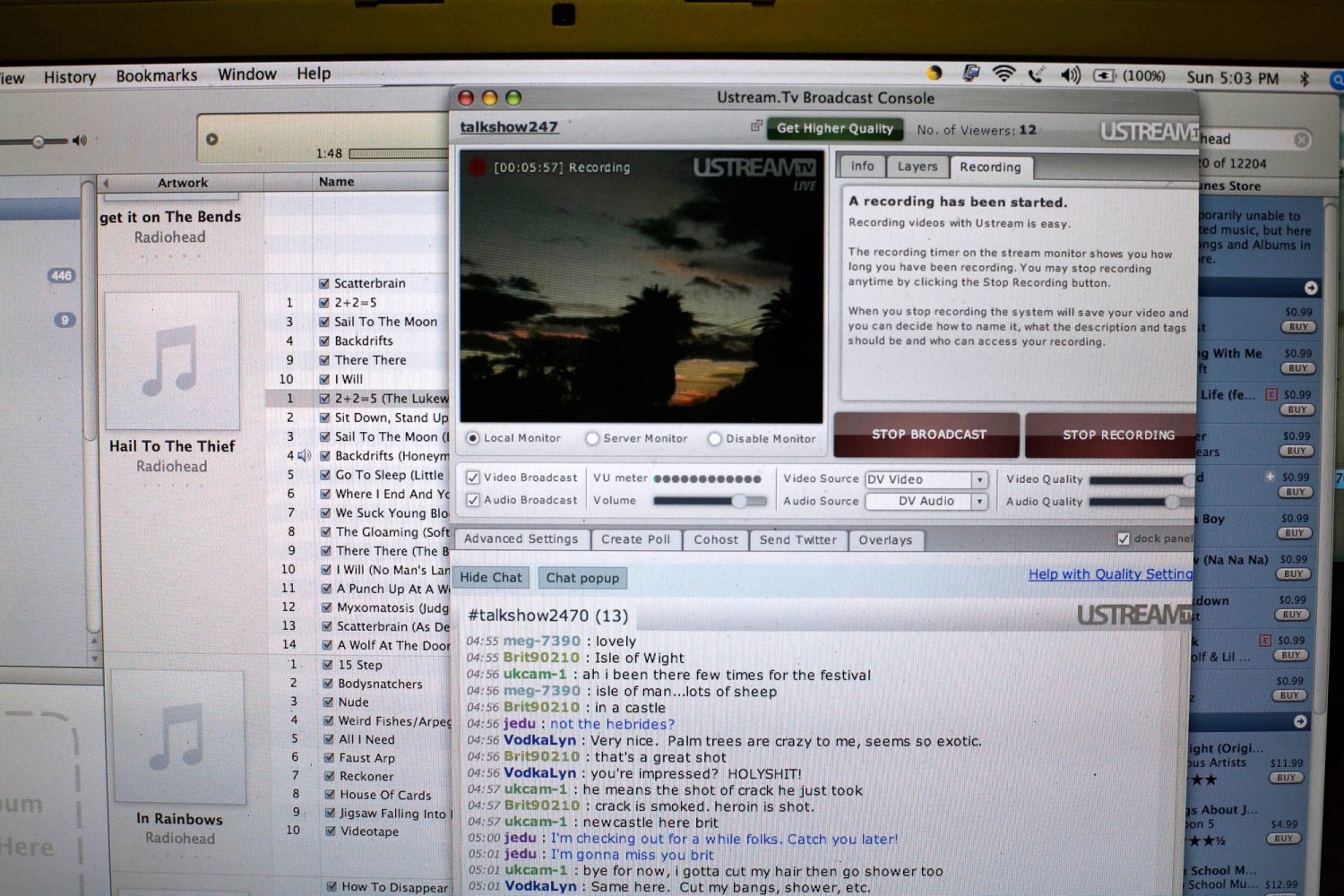
Task: Click the In Rainbows album artwork
Action: coord(178,737)
